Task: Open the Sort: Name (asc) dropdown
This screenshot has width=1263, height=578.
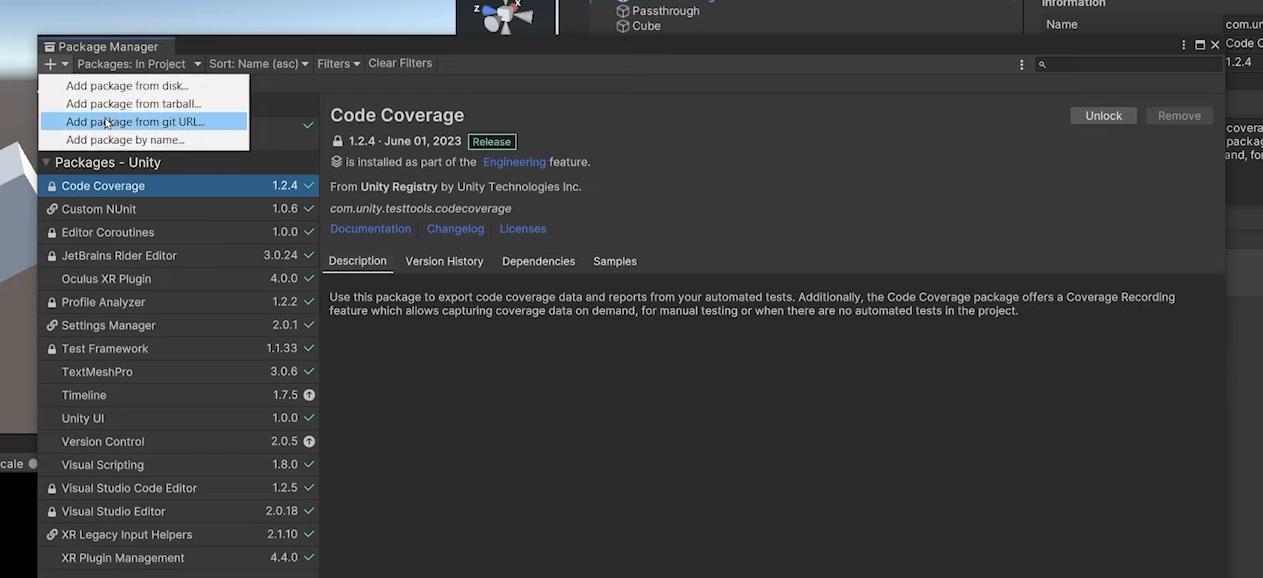Action: (x=259, y=64)
